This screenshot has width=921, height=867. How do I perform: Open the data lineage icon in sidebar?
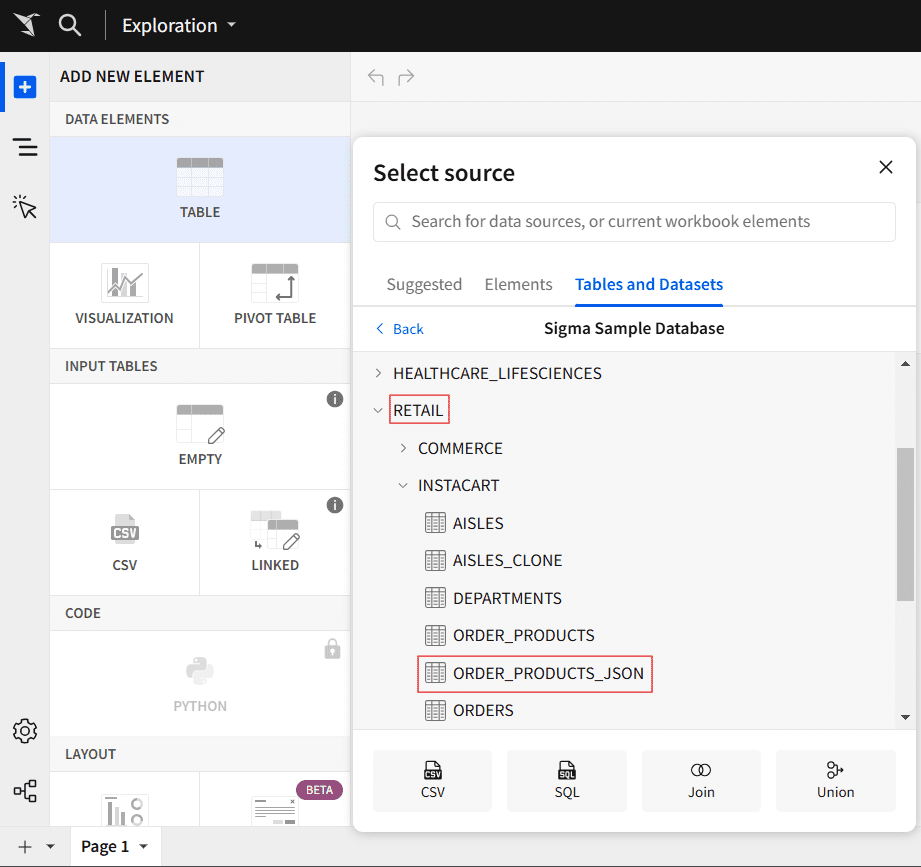[25, 792]
